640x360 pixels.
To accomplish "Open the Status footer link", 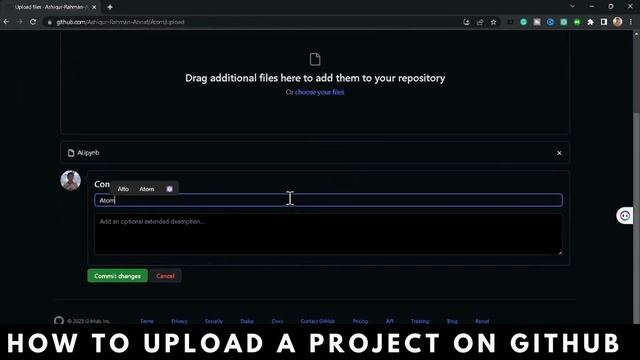I will [x=247, y=321].
